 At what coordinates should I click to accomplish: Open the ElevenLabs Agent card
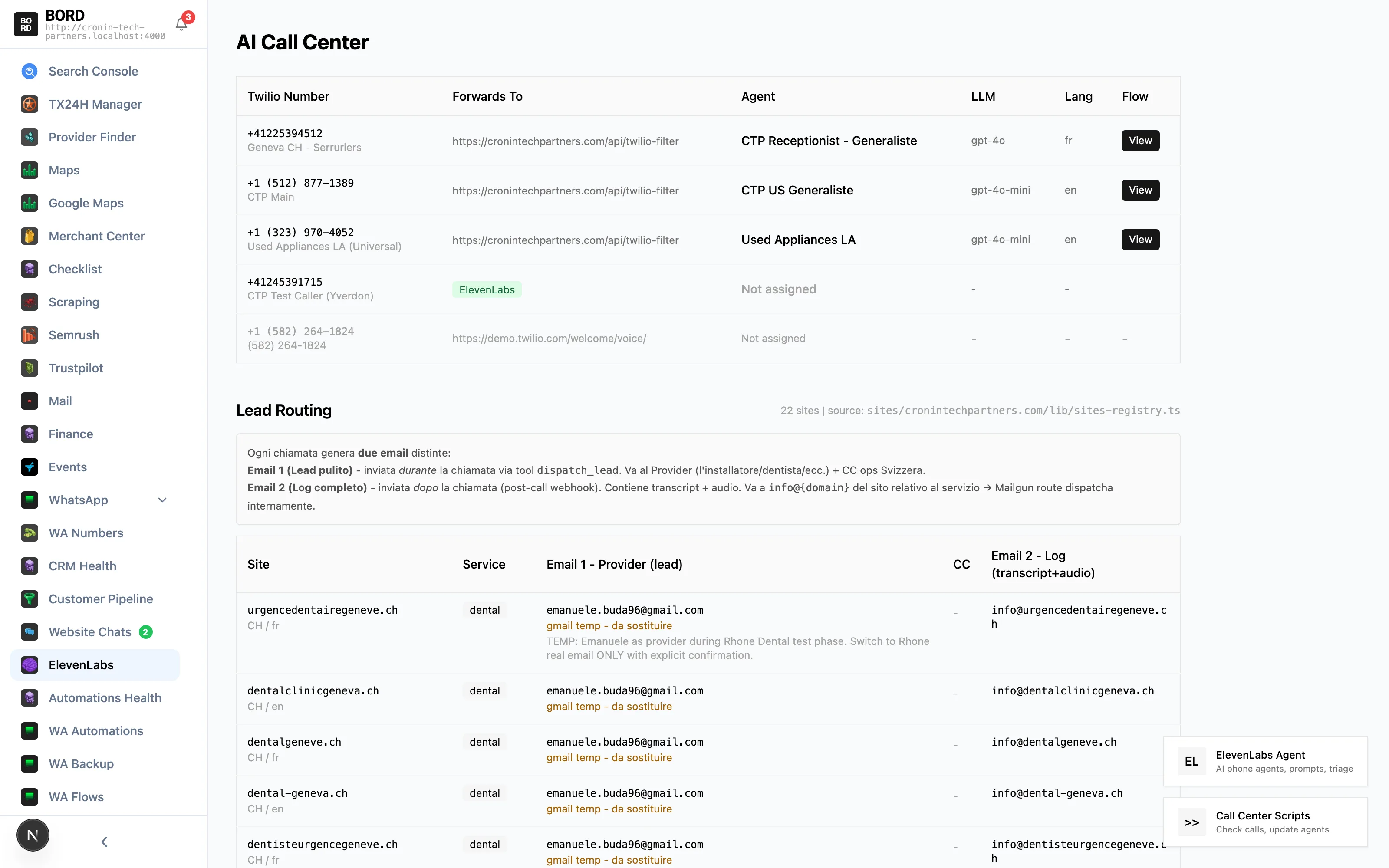[x=1265, y=761]
